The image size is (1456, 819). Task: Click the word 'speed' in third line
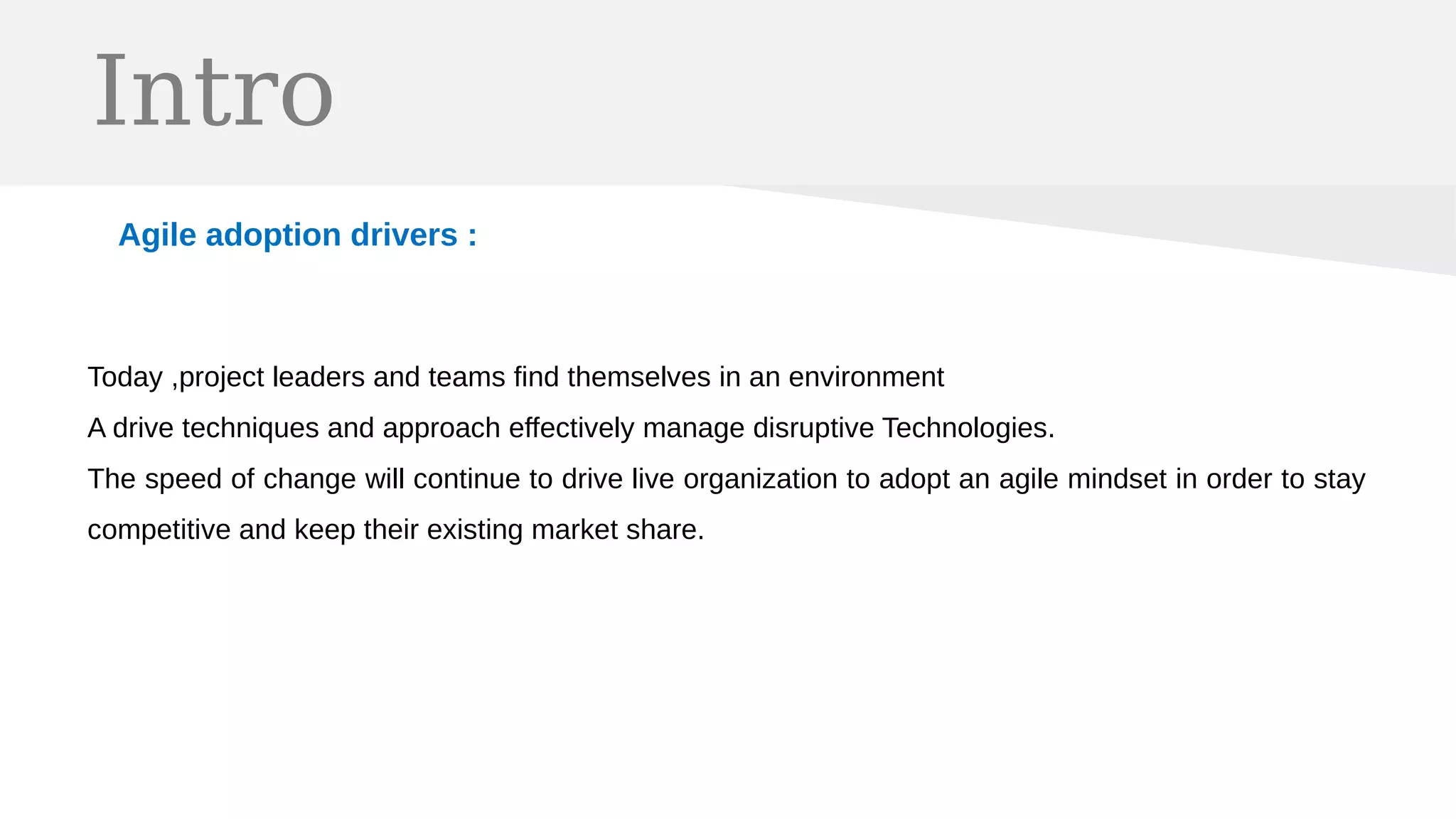point(183,478)
